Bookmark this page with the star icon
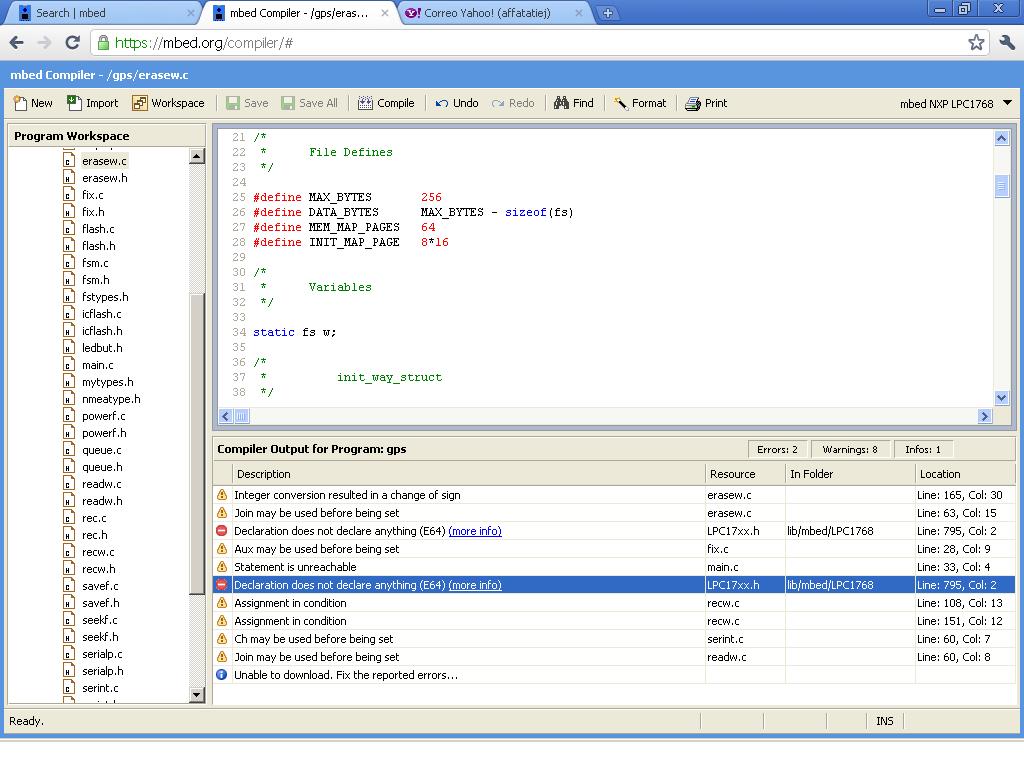 pos(976,43)
